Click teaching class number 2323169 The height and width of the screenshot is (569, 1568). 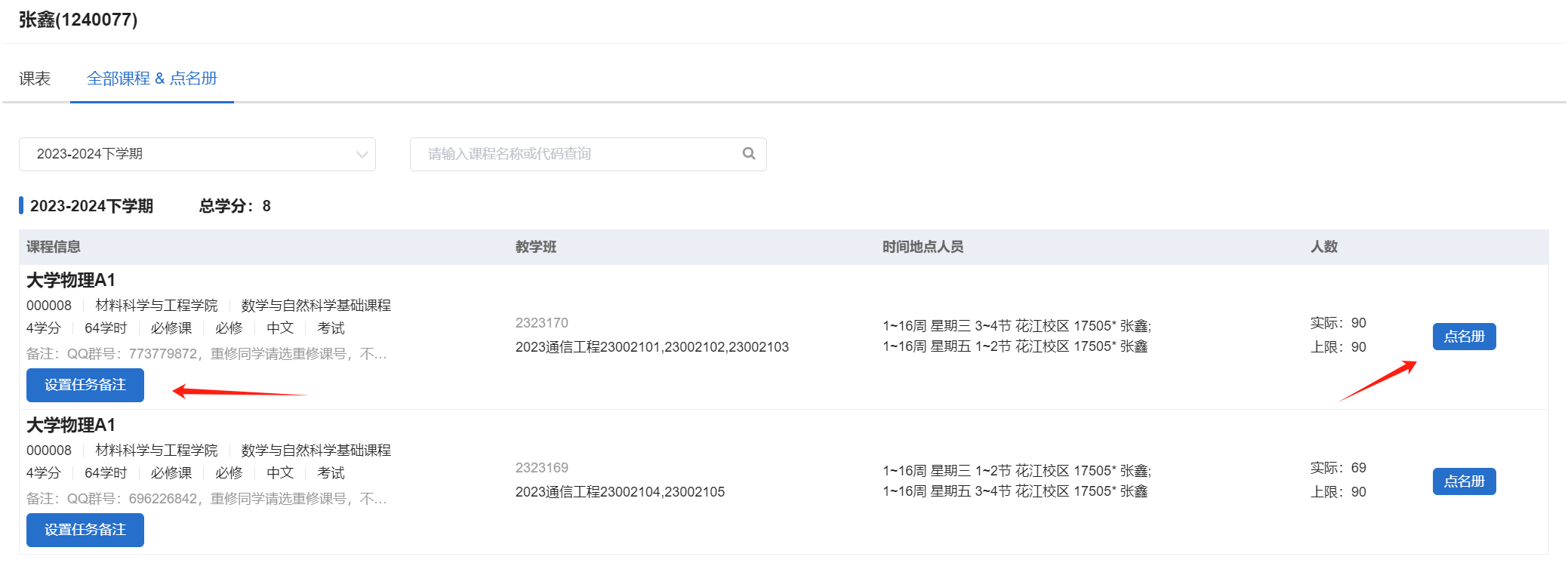coord(541,468)
